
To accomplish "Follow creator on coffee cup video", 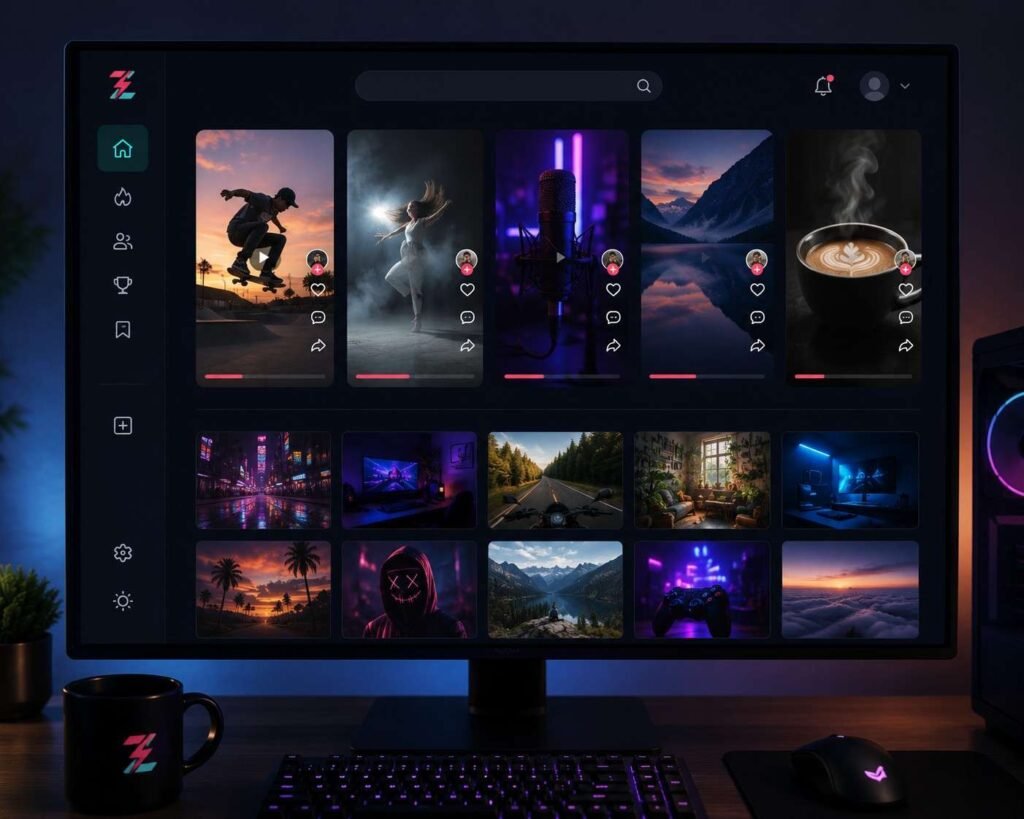I will [905, 270].
